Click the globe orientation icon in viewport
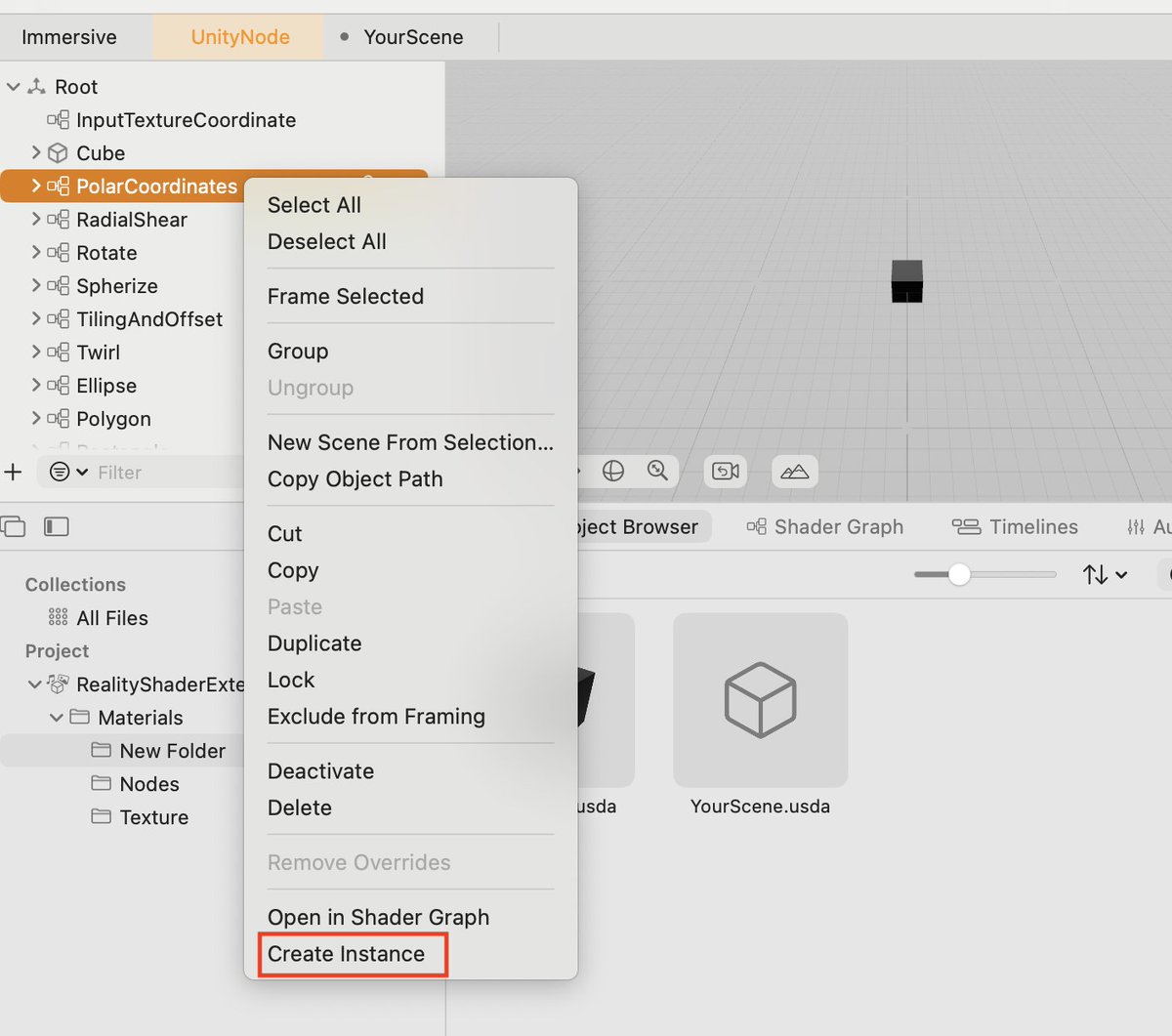The width and height of the screenshot is (1172, 1036). (x=613, y=472)
